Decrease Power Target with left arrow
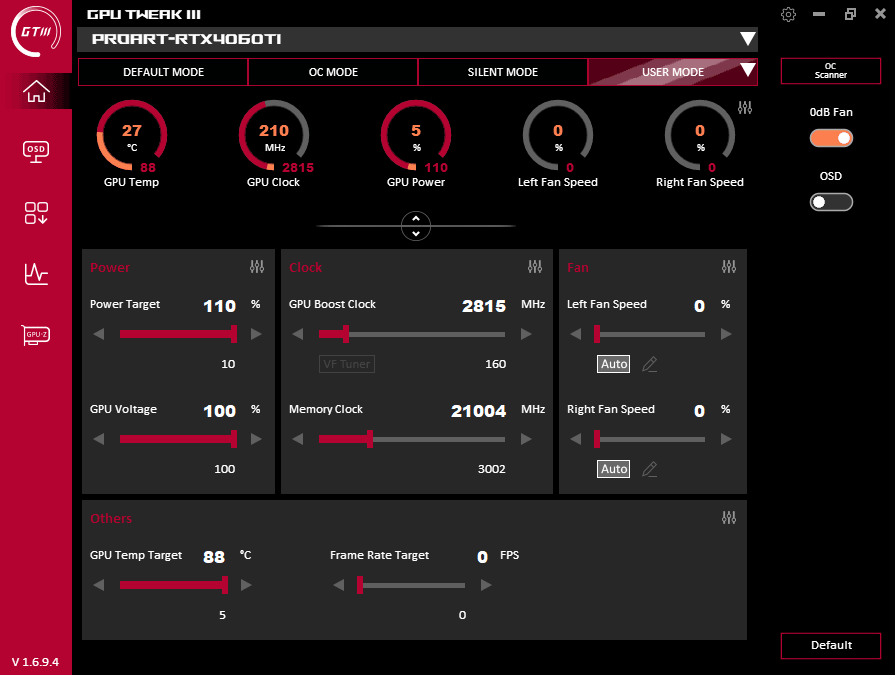This screenshot has height=675, width=895. pyautogui.click(x=99, y=334)
